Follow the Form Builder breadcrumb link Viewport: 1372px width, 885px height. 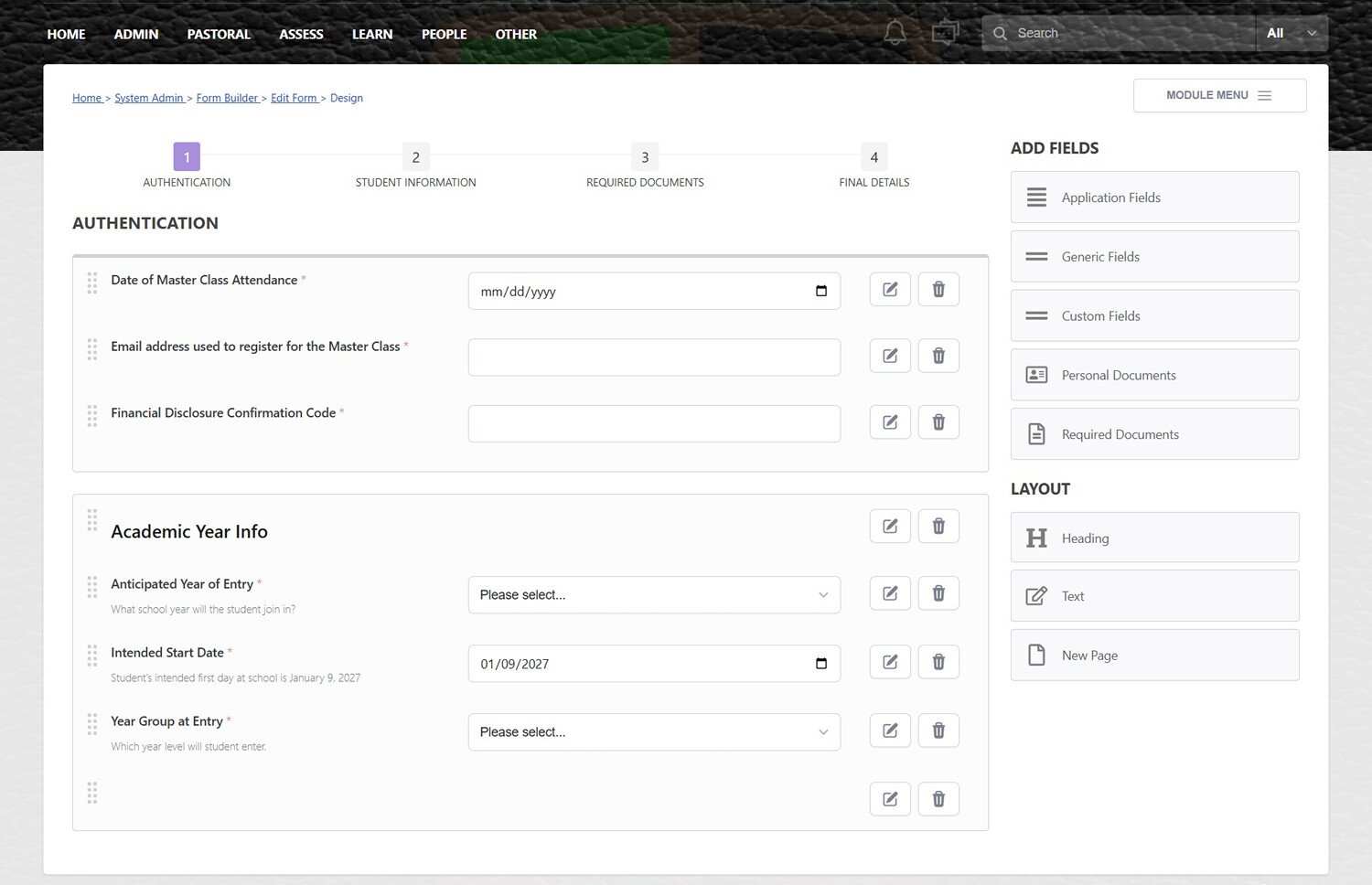pos(227,98)
